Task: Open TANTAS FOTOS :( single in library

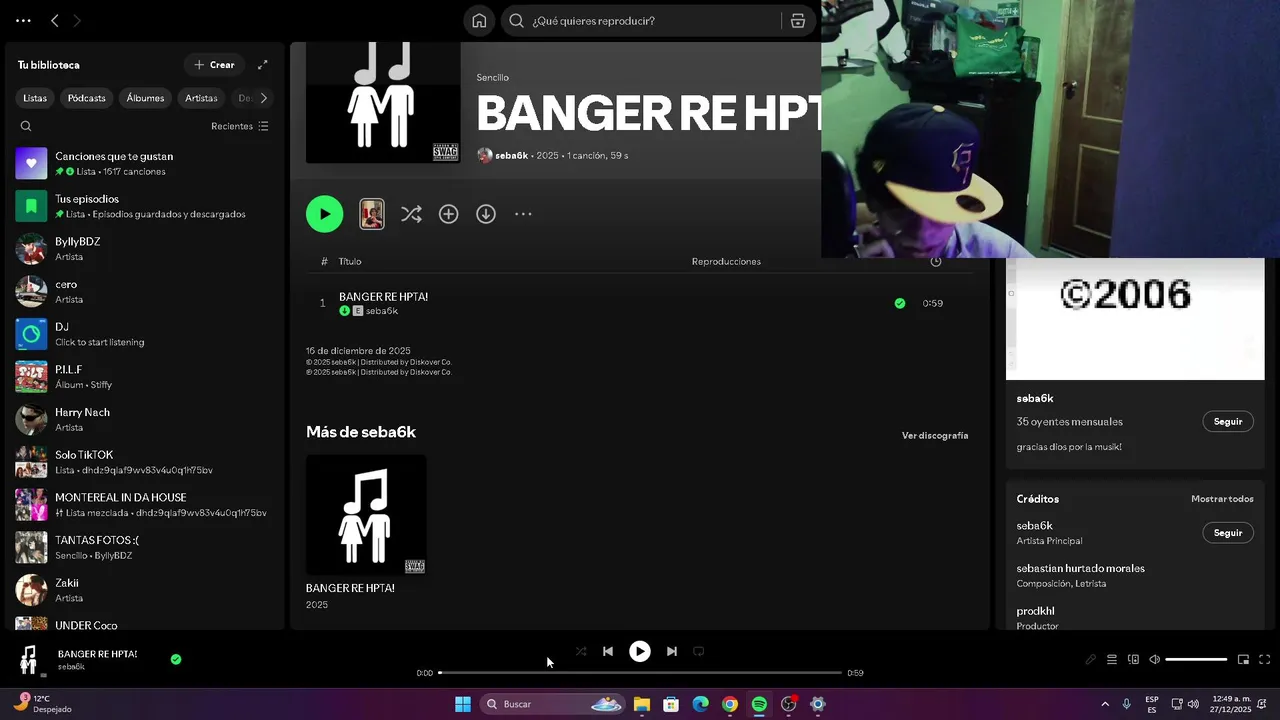Action: point(143,547)
